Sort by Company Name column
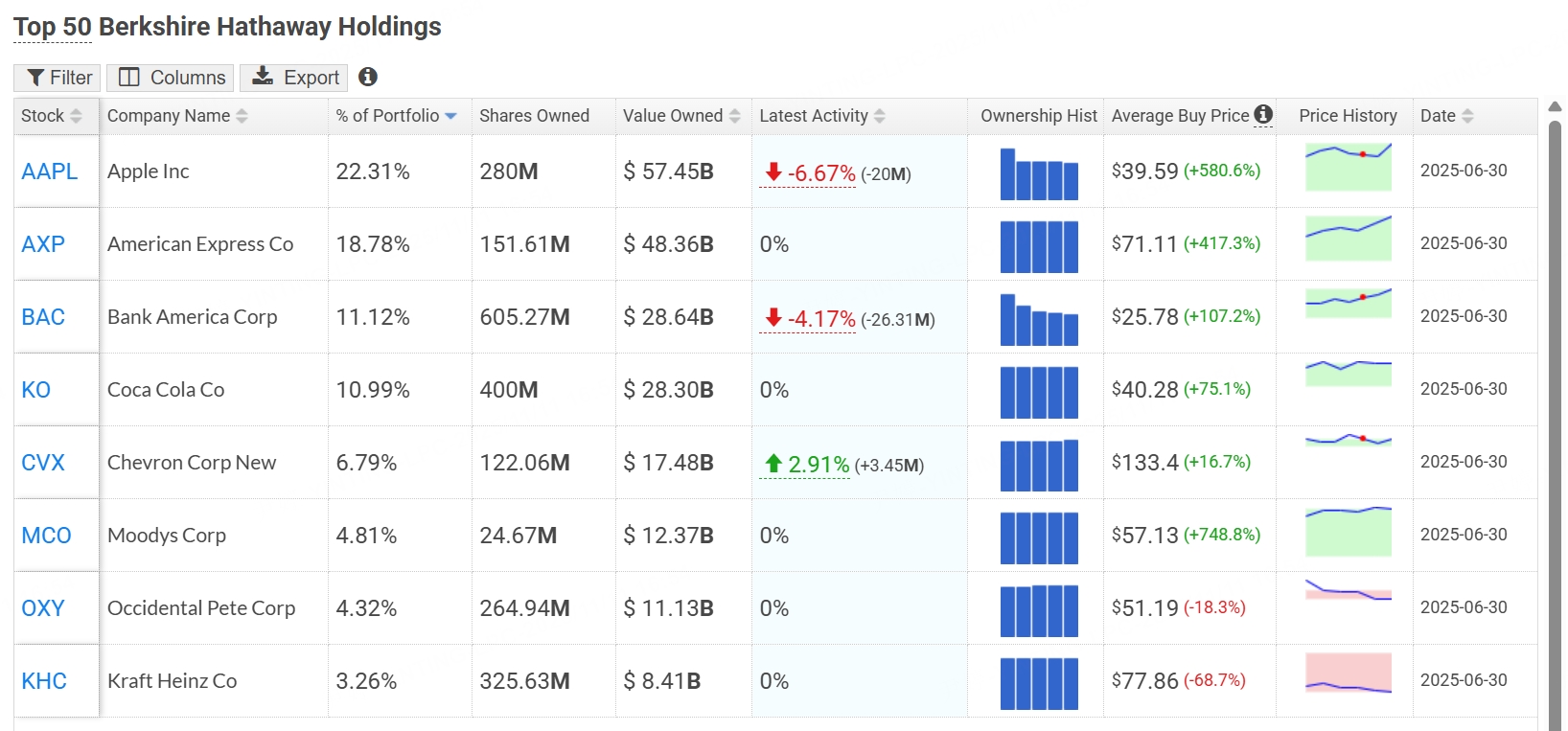The width and height of the screenshot is (1568, 731). tap(177, 116)
